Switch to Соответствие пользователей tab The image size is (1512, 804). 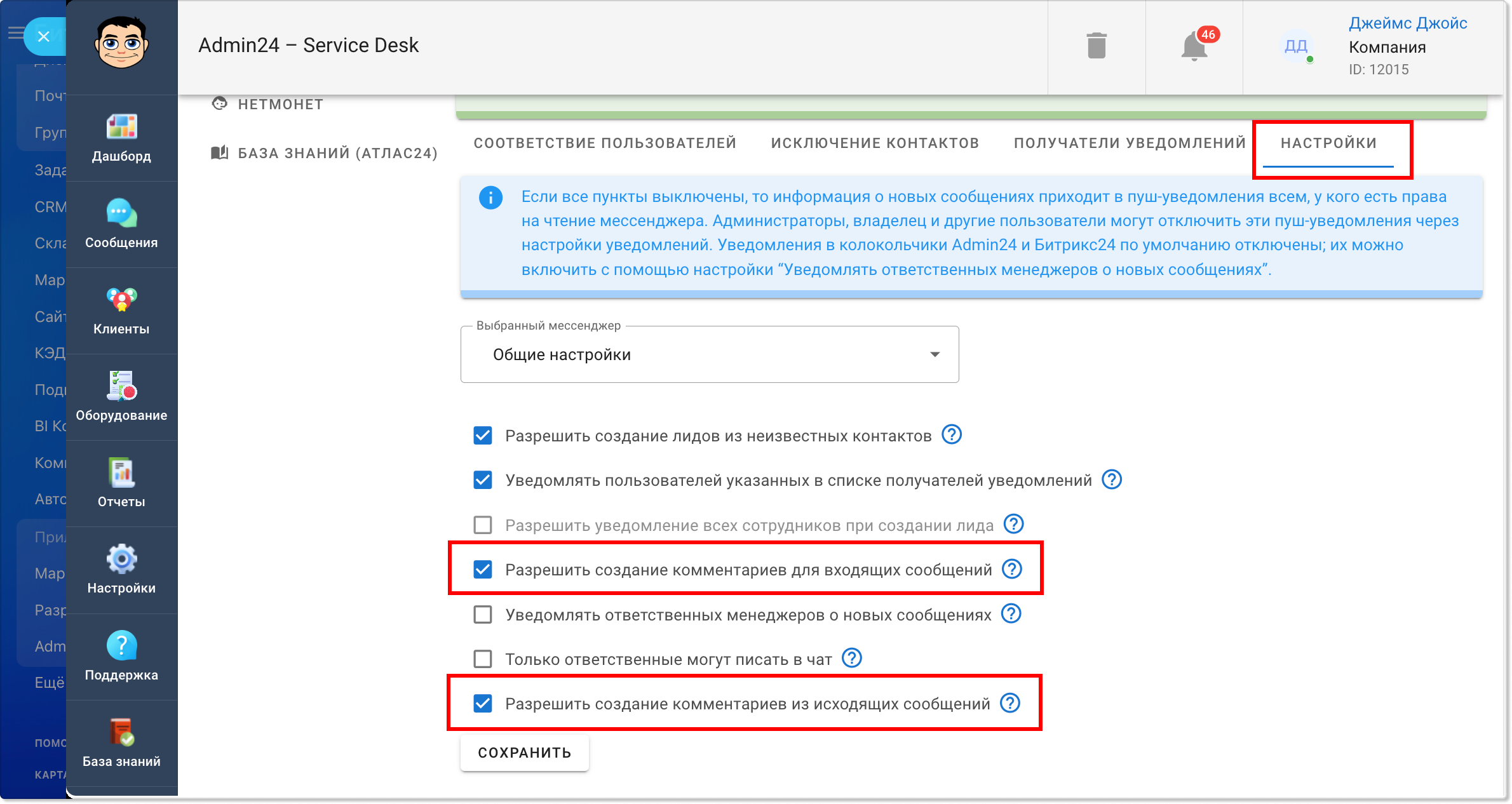[605, 143]
